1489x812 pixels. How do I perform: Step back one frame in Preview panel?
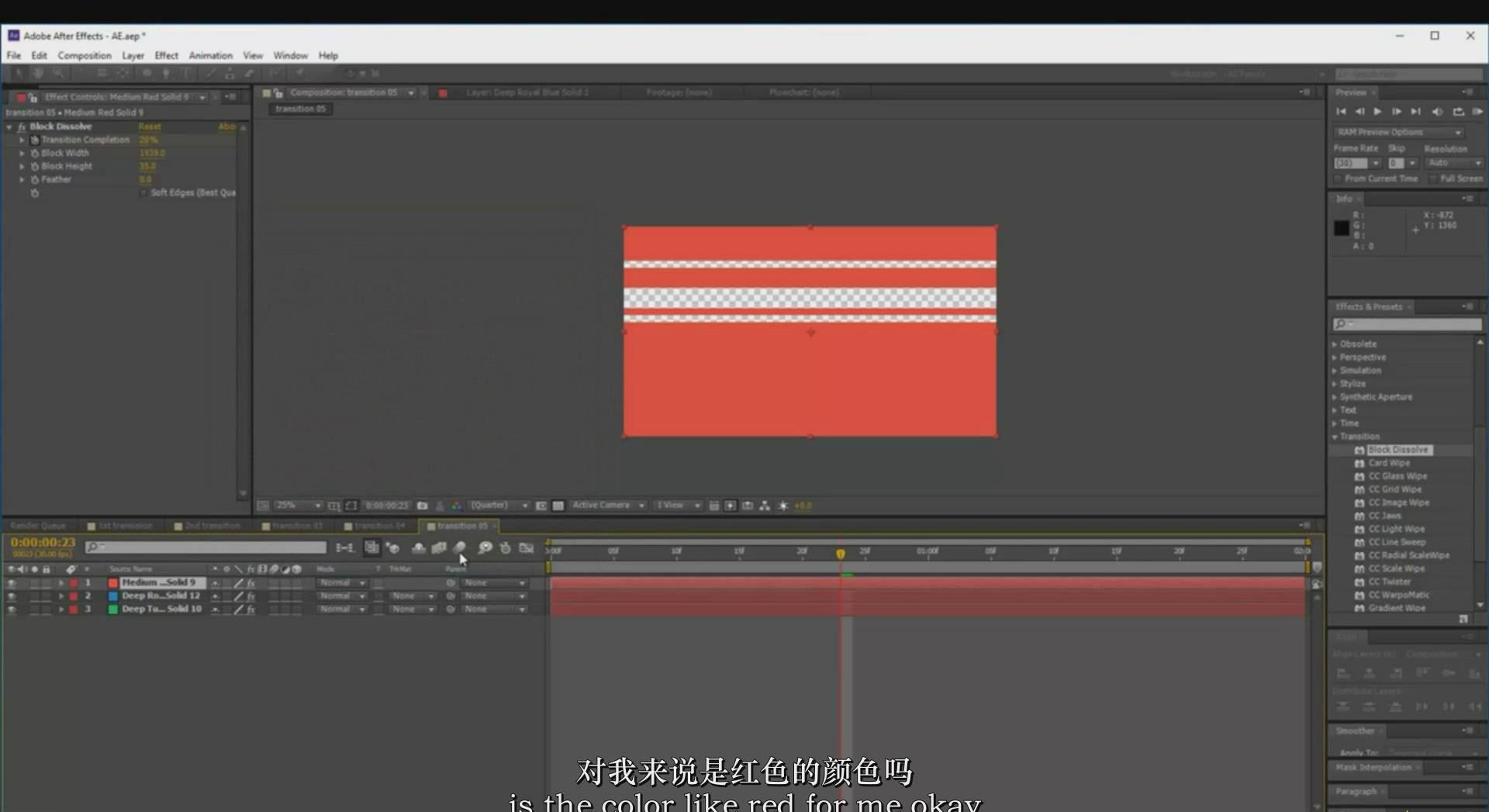click(1359, 112)
